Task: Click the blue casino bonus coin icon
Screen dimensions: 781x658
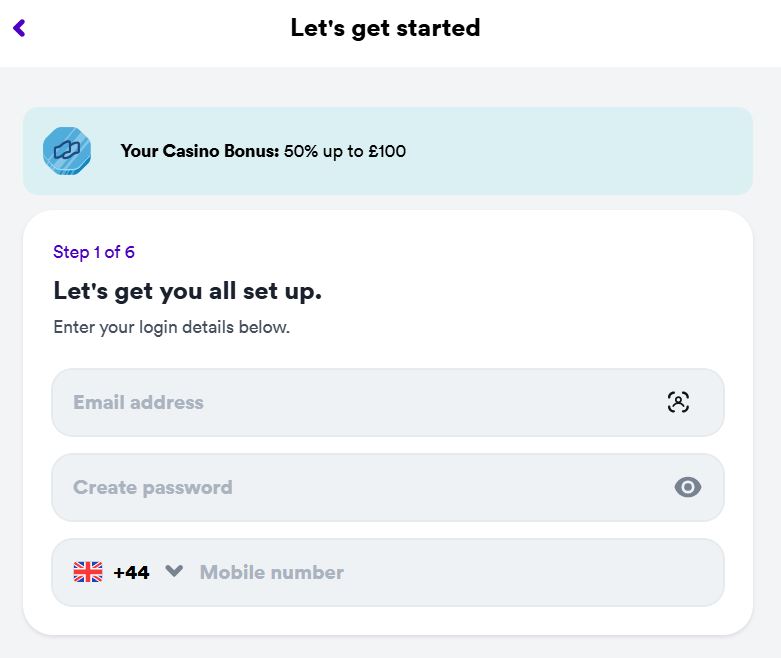Action: click(x=67, y=151)
